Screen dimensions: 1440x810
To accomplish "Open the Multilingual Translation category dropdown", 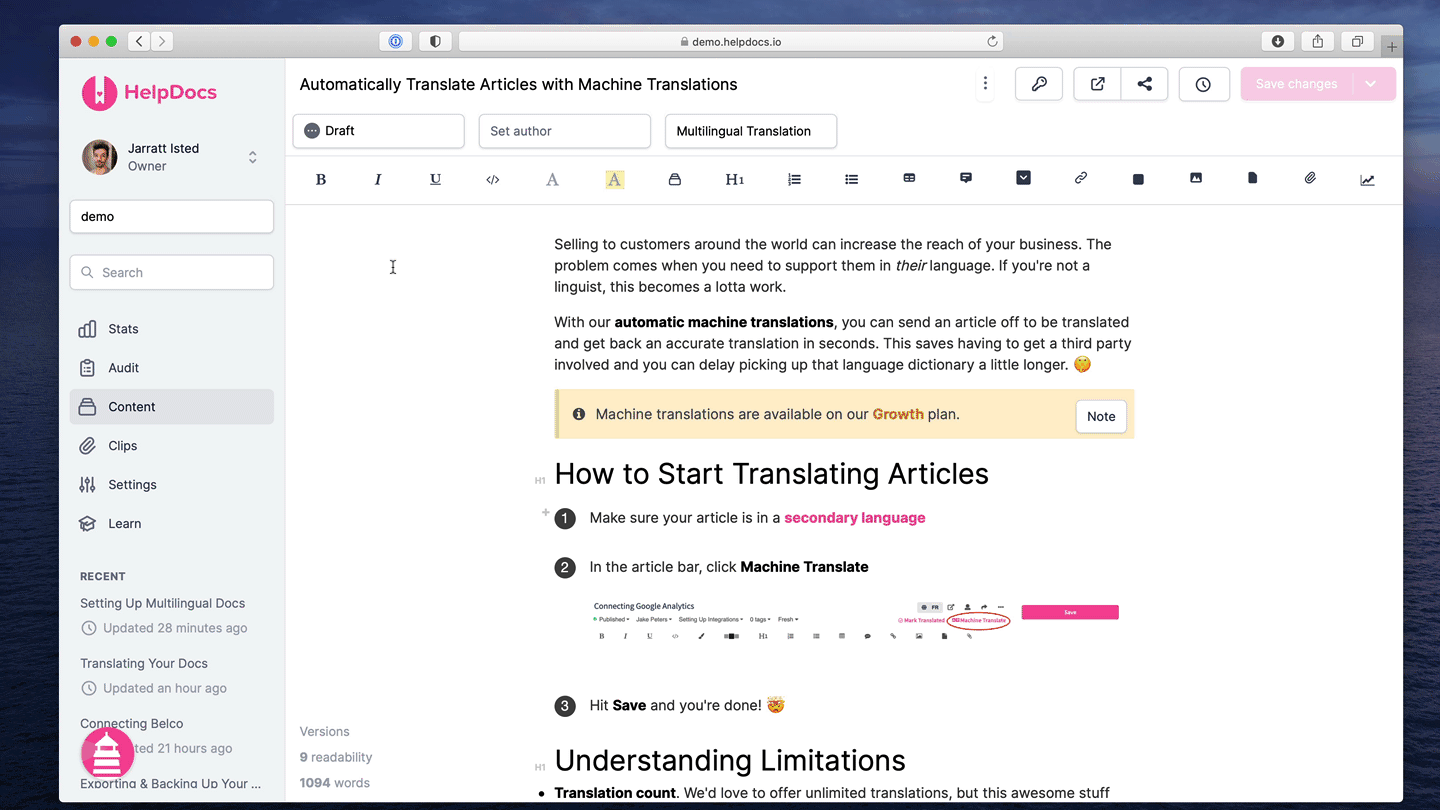I will click(x=751, y=131).
